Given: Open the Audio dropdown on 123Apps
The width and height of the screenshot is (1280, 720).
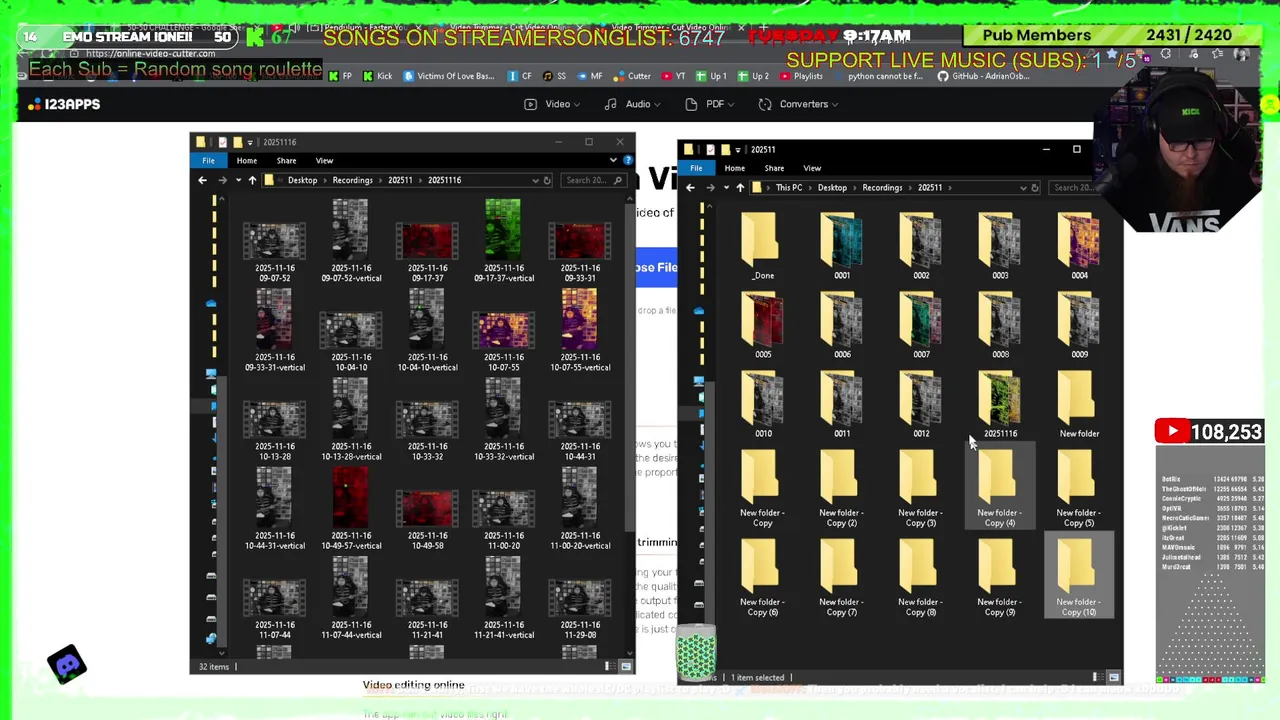Looking at the screenshot, I should [x=632, y=104].
